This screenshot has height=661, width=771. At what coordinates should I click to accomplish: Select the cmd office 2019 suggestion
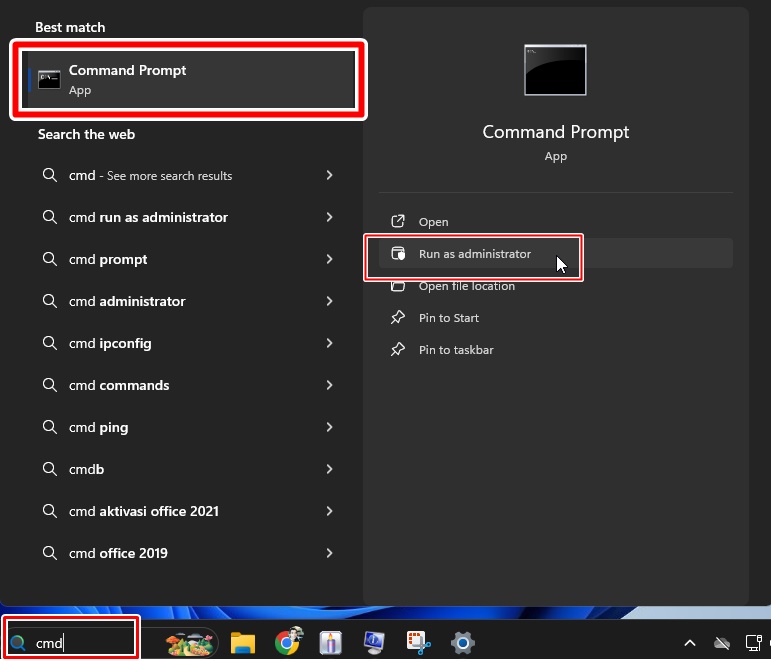188,553
